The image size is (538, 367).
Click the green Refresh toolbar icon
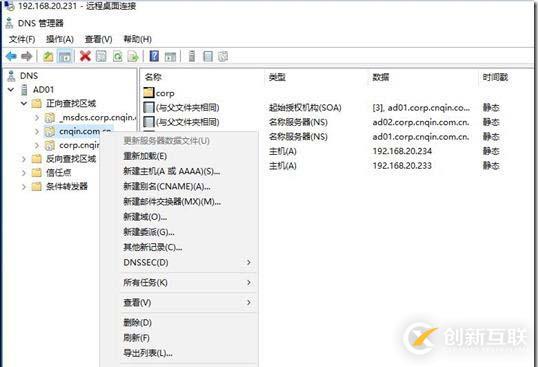(117, 56)
